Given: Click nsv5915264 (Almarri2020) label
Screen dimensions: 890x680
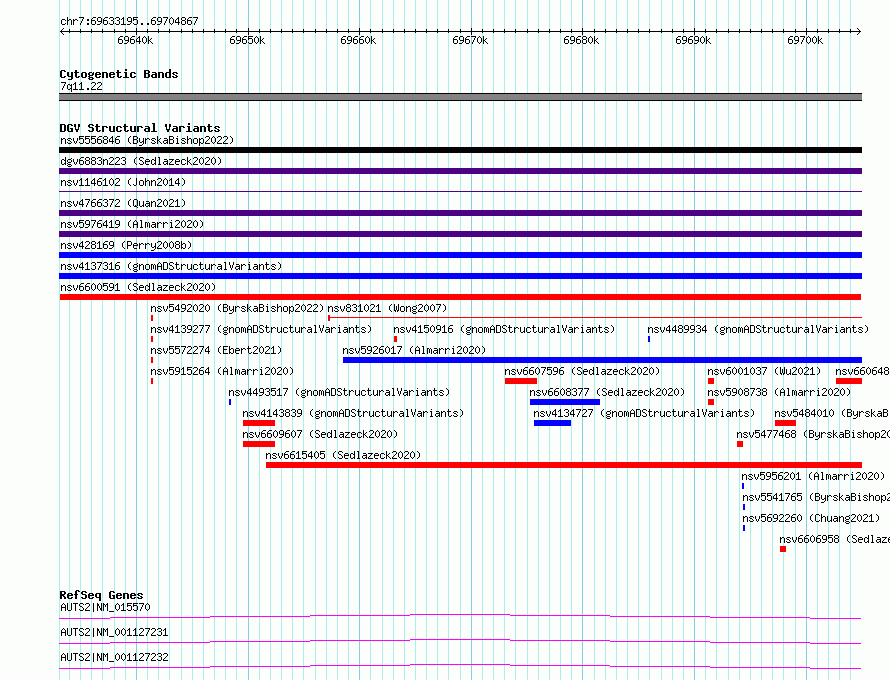Looking at the screenshot, I should coord(222,371).
